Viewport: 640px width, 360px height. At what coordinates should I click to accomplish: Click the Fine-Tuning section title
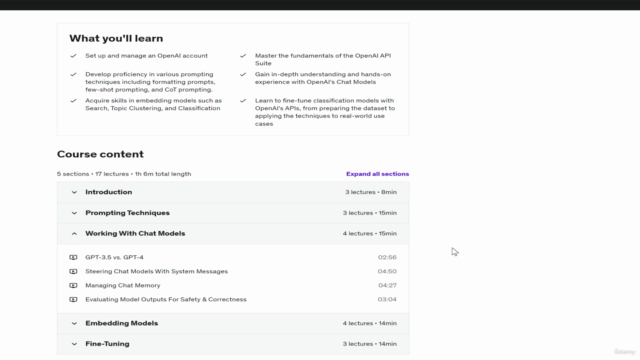pos(107,344)
